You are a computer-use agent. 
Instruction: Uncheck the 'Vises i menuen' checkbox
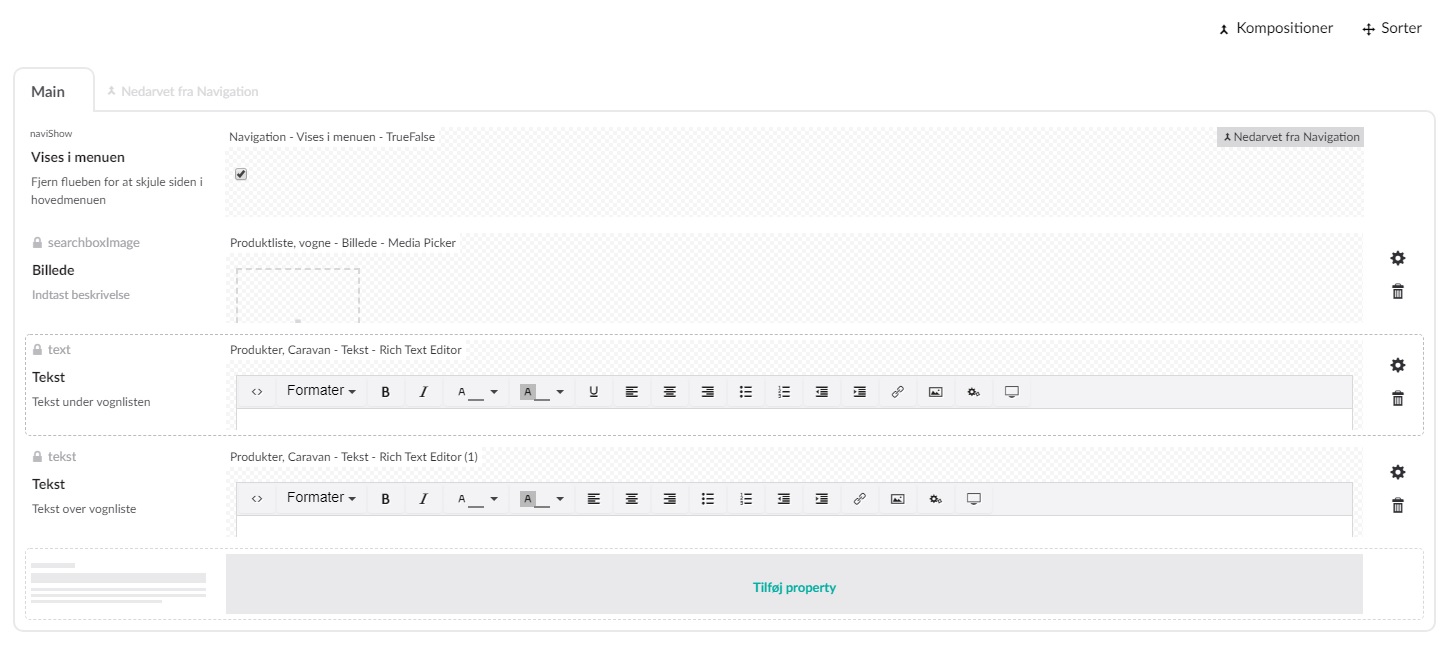pyautogui.click(x=241, y=174)
